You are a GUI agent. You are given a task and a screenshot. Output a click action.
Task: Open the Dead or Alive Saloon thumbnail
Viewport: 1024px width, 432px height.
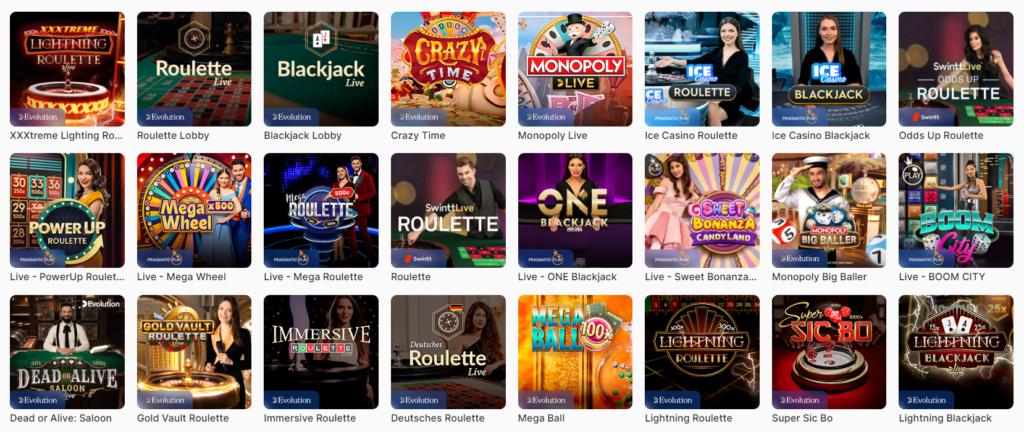tap(67, 352)
